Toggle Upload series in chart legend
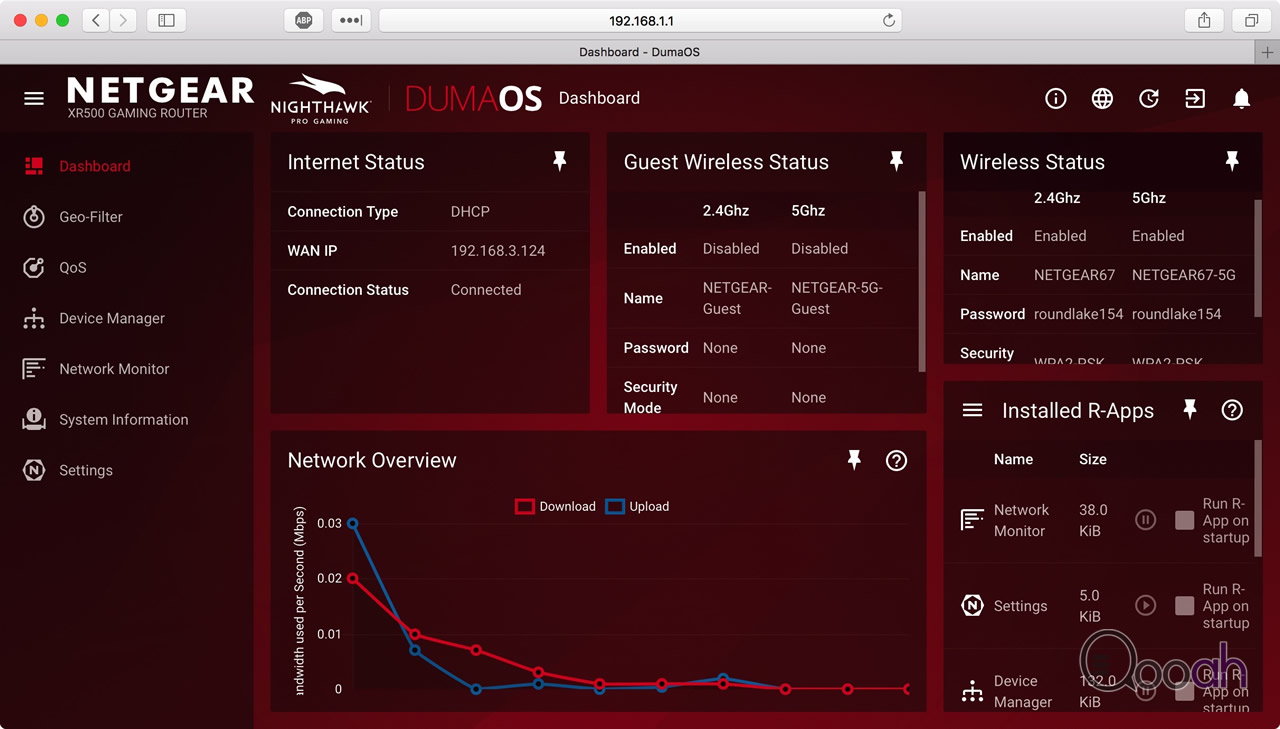The width and height of the screenshot is (1280, 729). (x=637, y=506)
